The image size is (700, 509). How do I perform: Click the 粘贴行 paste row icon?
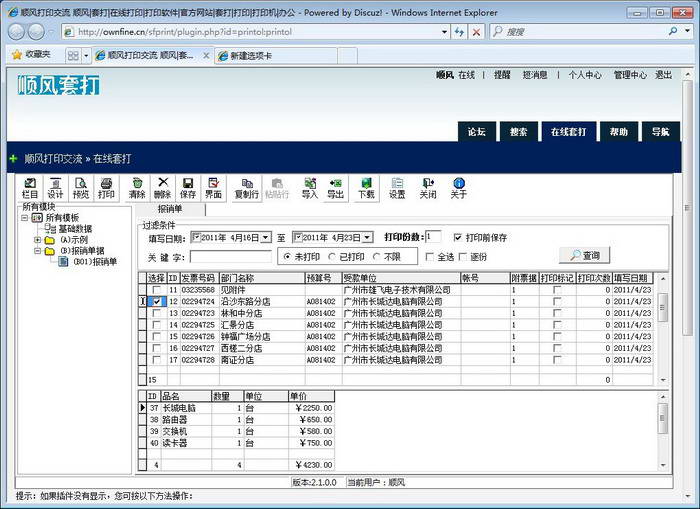pyautogui.click(x=277, y=188)
